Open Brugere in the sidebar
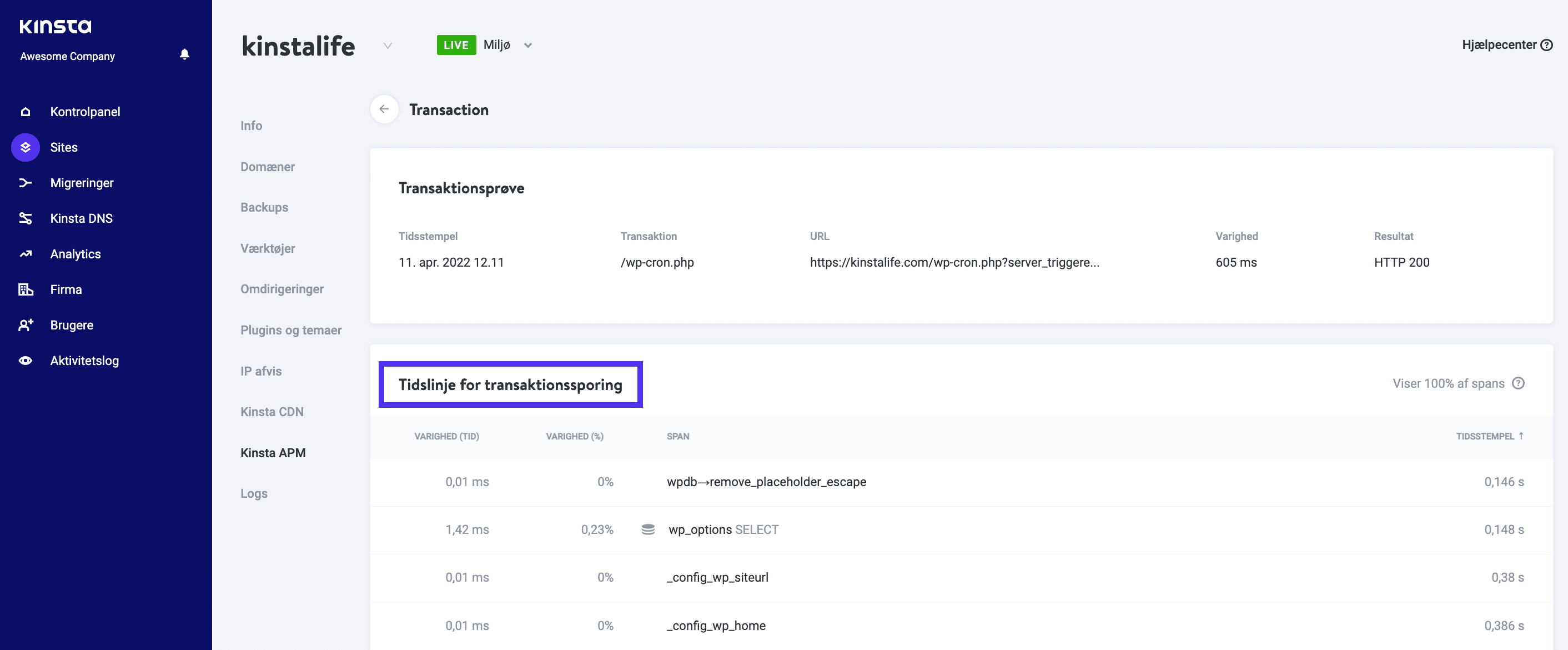Image resolution: width=1568 pixels, height=650 pixels. 71,324
